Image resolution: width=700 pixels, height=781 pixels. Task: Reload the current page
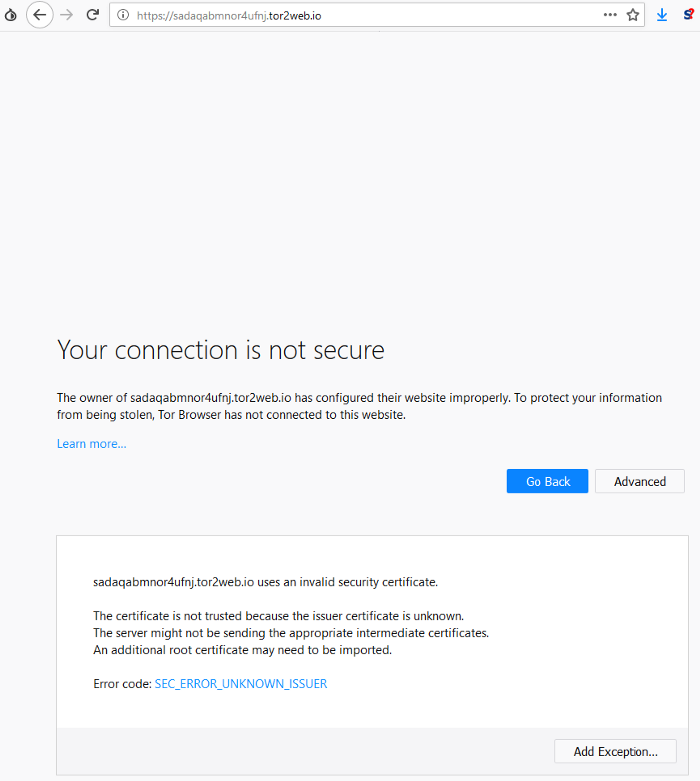93,15
